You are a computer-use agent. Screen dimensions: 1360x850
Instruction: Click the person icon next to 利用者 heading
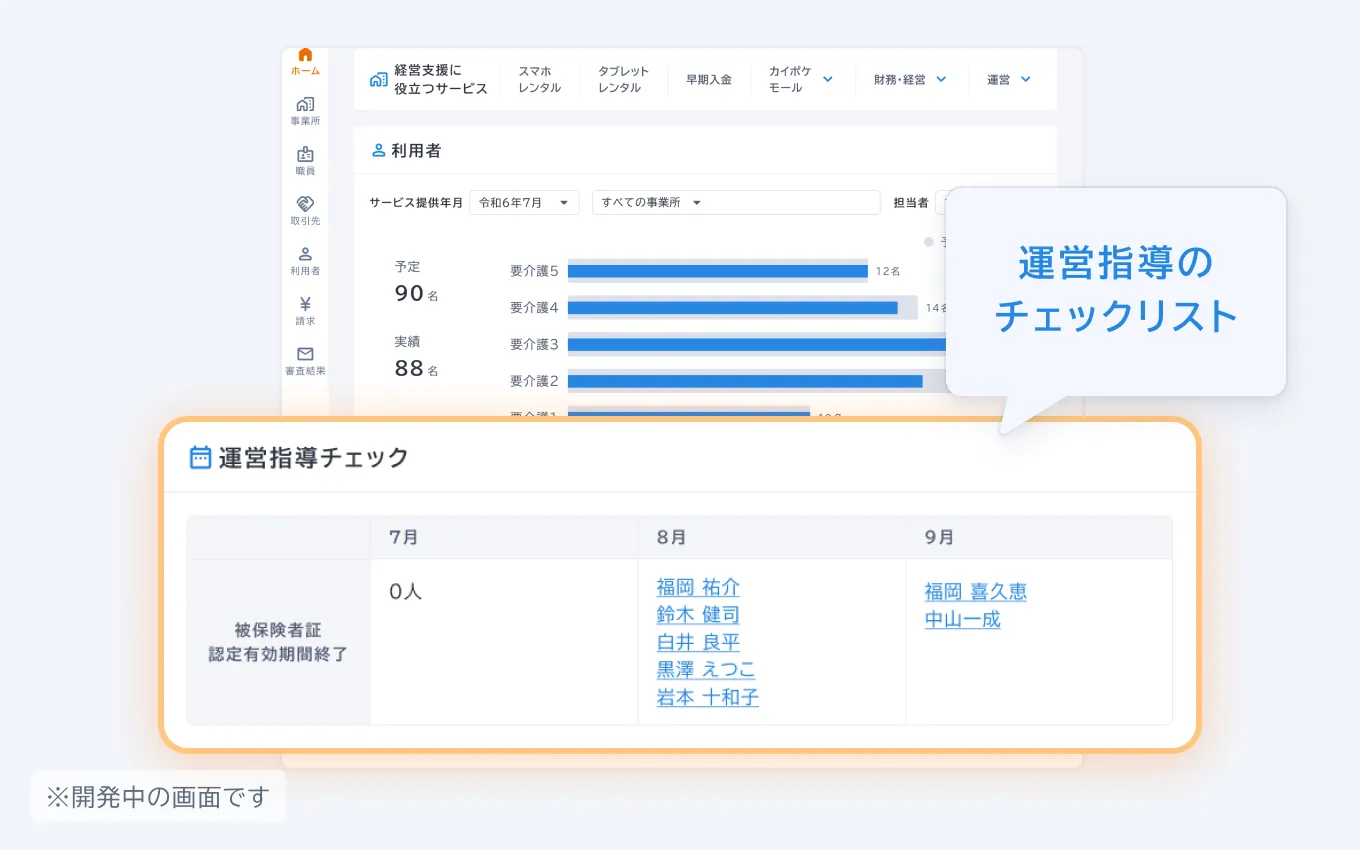point(378,150)
